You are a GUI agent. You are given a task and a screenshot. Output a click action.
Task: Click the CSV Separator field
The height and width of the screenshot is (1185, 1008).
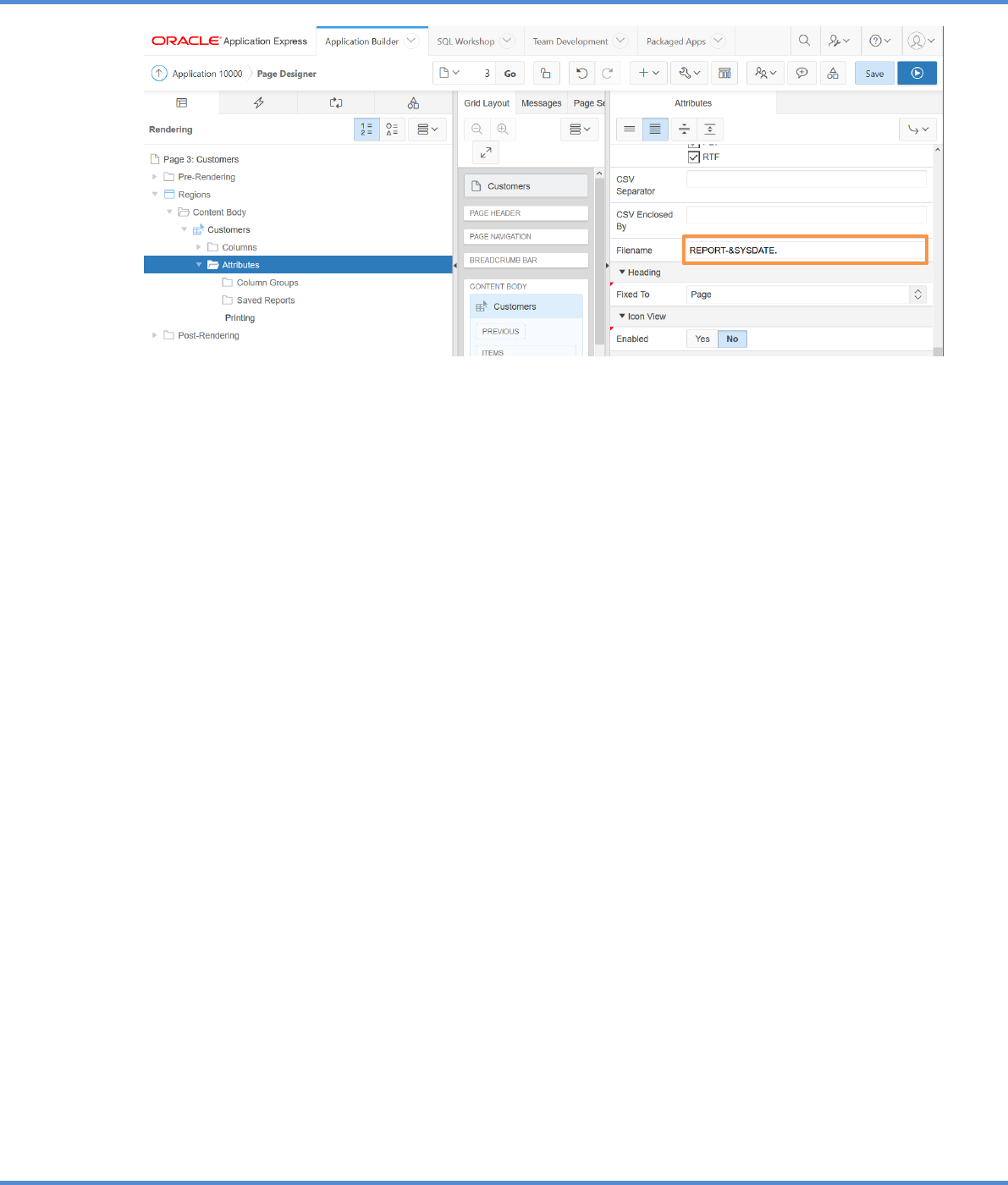pos(807,179)
